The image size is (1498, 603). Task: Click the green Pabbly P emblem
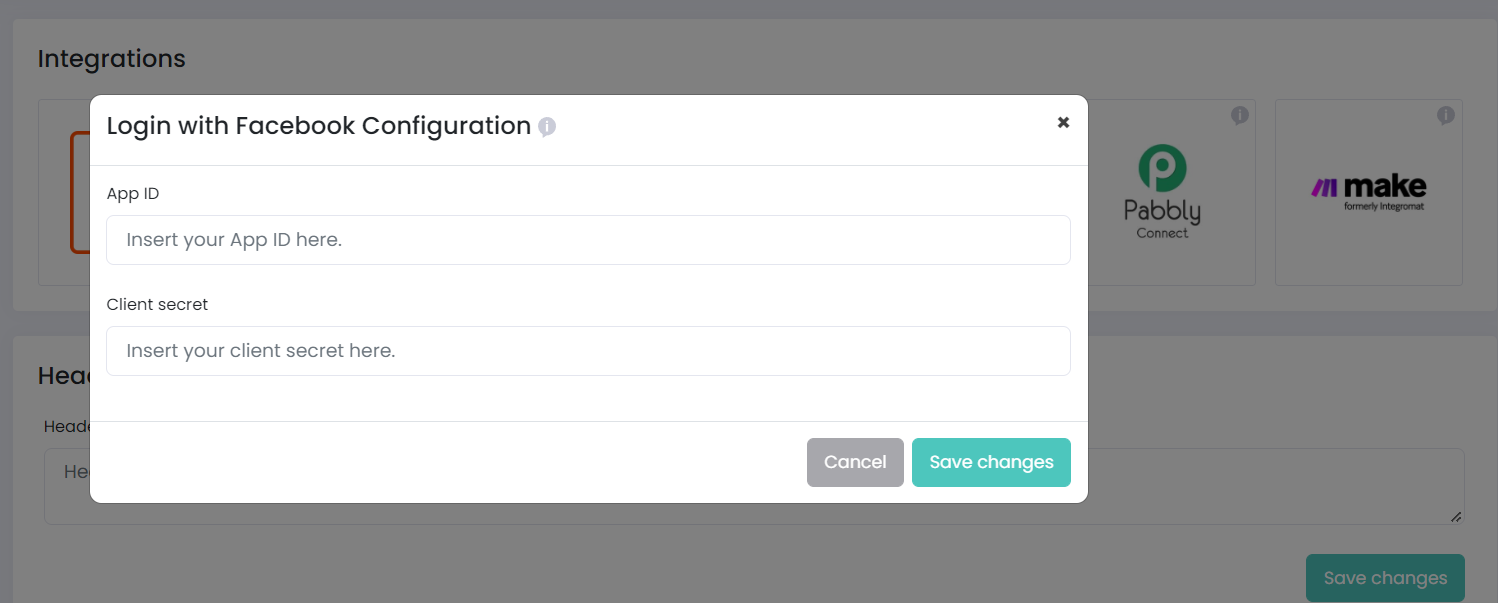tap(1162, 168)
